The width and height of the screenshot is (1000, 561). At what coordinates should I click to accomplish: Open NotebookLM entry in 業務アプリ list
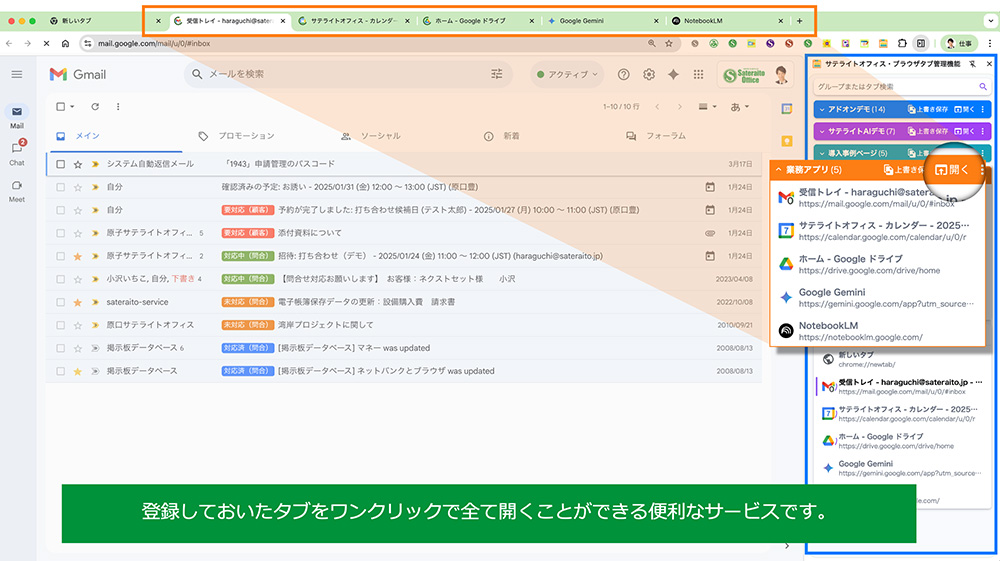tap(879, 330)
